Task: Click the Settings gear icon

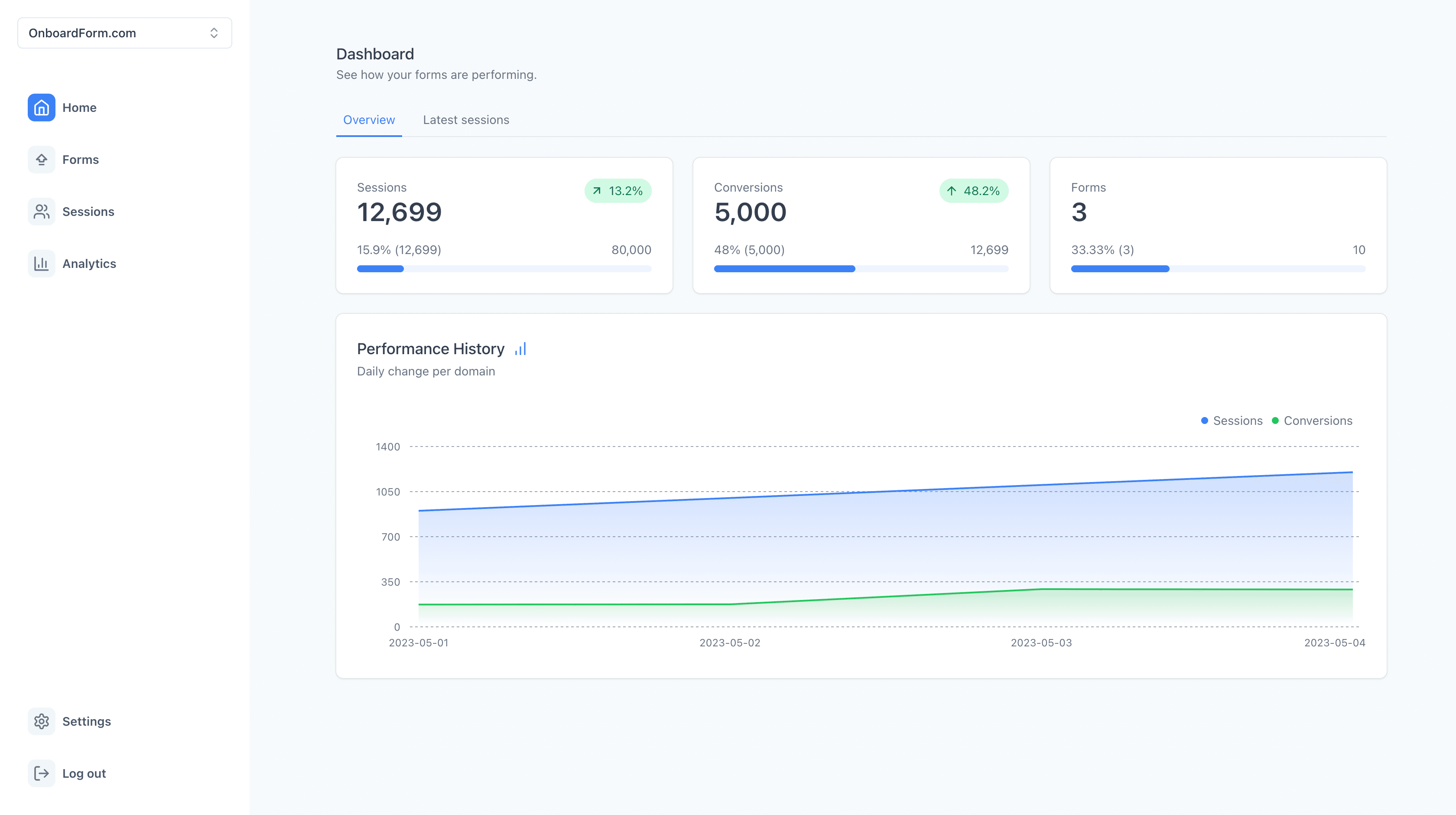Action: coord(41,721)
